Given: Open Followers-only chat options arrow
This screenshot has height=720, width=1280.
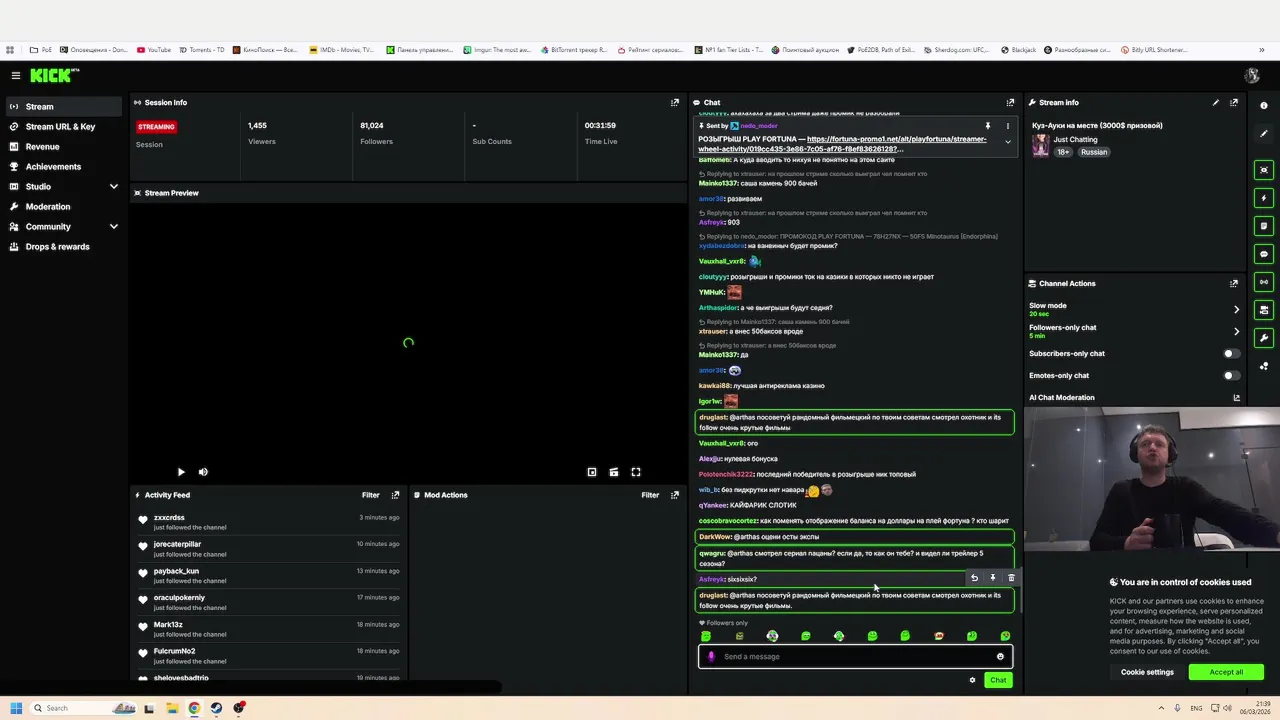Looking at the screenshot, I should pos(1236,331).
